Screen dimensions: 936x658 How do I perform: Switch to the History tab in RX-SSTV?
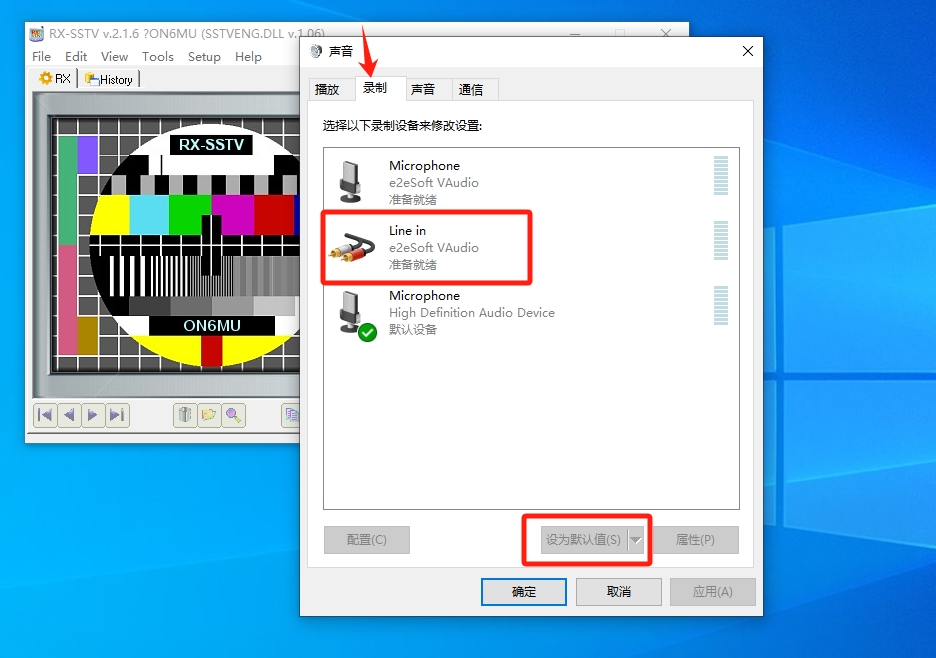pyautogui.click(x=109, y=79)
